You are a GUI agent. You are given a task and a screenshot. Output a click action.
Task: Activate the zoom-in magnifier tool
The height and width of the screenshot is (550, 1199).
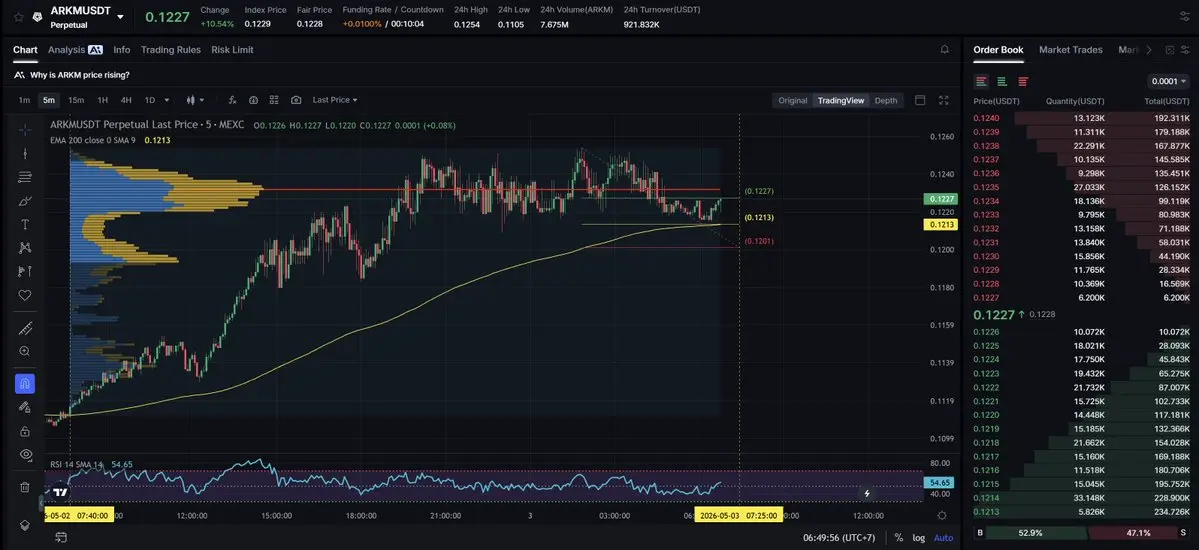coord(24,351)
